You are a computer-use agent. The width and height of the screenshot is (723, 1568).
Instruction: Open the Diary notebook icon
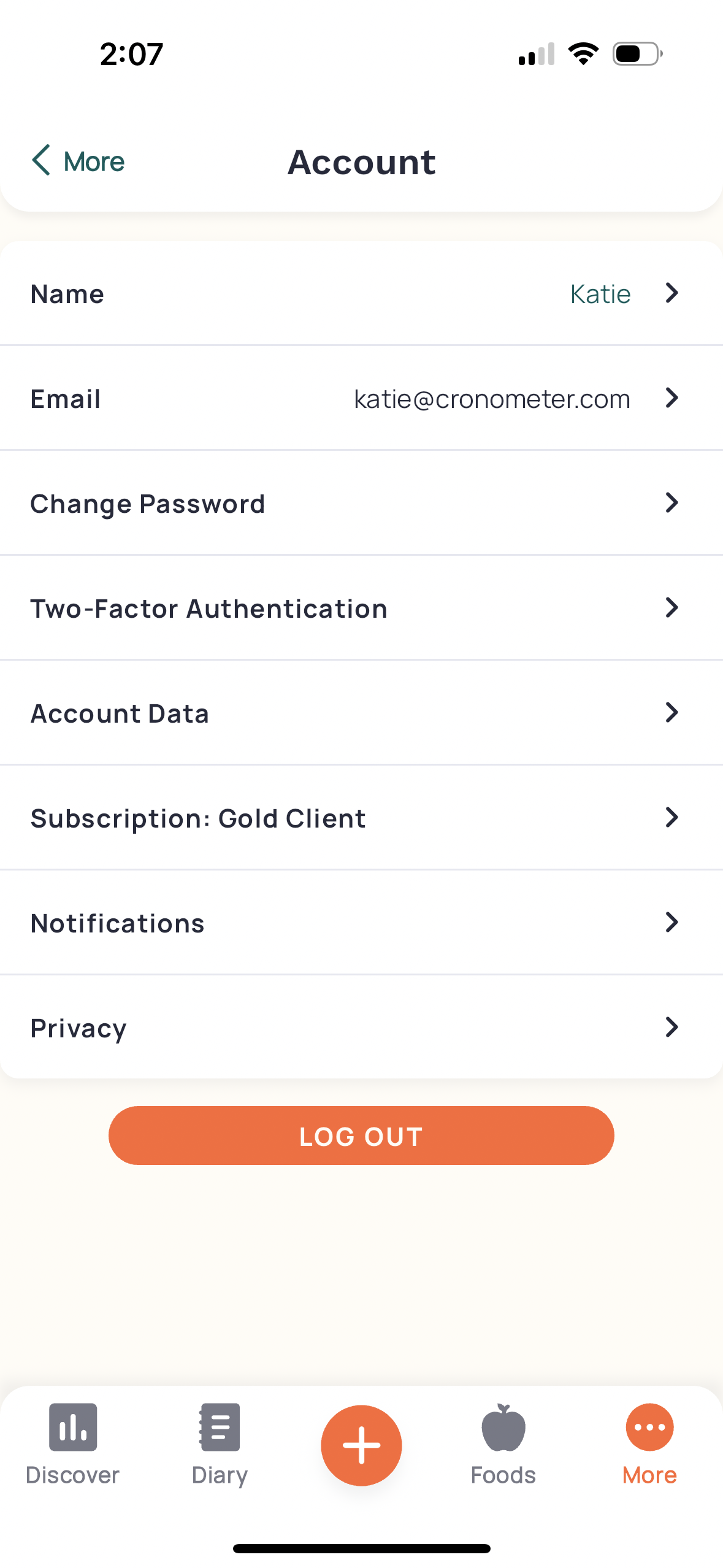coord(220,1427)
